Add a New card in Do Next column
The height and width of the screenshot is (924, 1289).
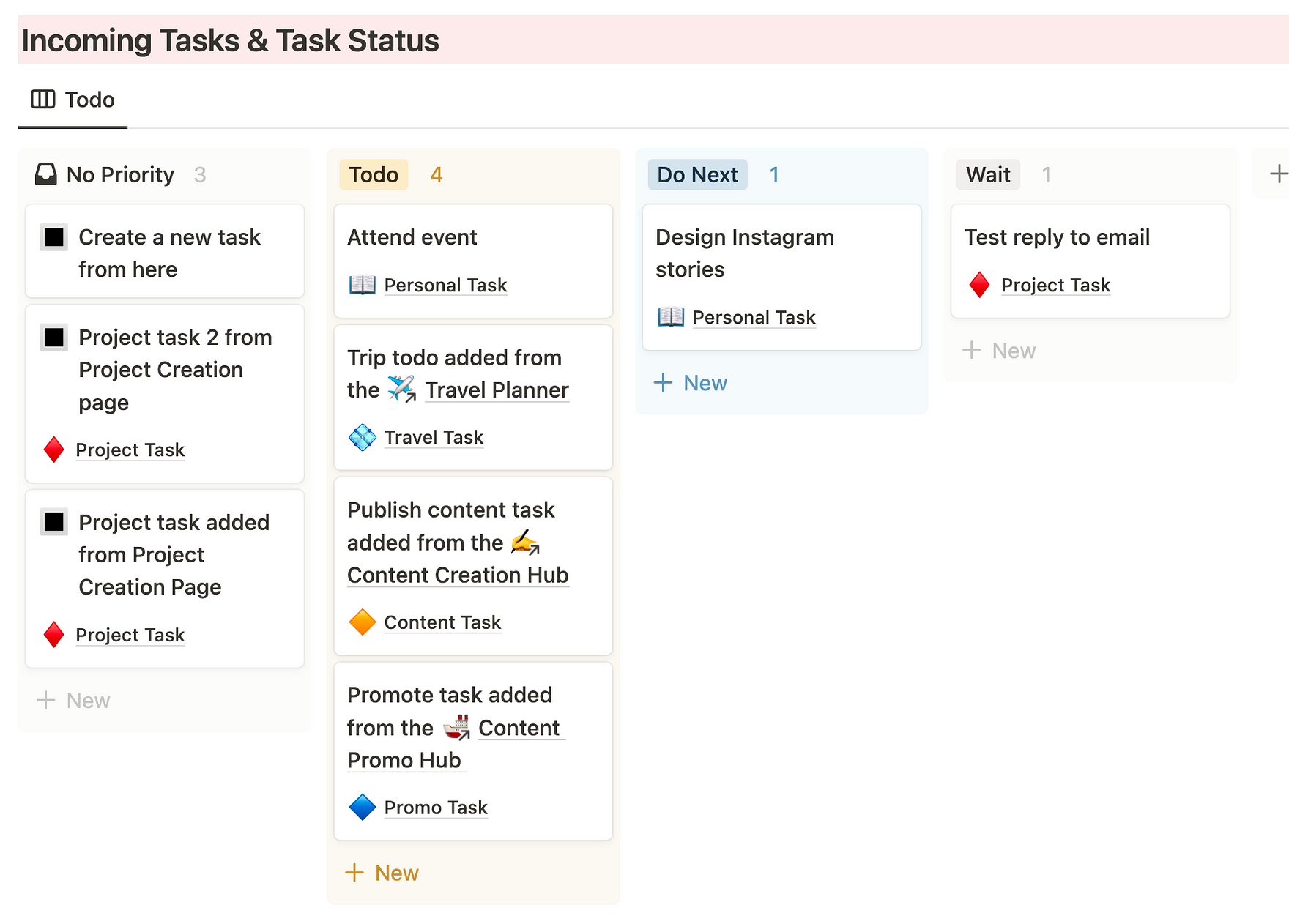691,383
